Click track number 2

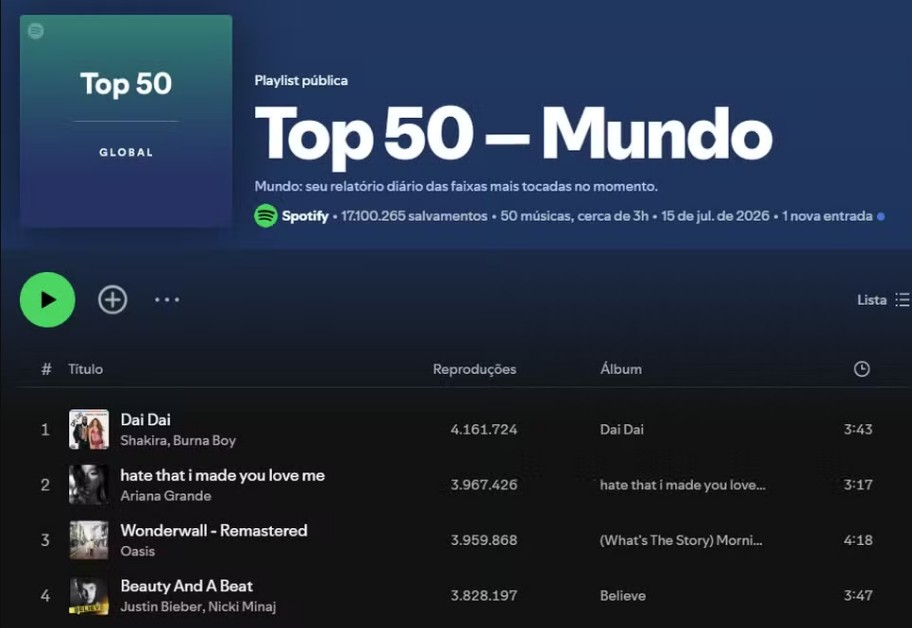pos(45,484)
